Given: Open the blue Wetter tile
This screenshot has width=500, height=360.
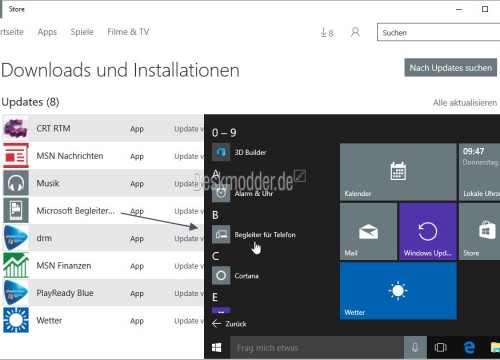Looking at the screenshot, I should click(x=398, y=291).
